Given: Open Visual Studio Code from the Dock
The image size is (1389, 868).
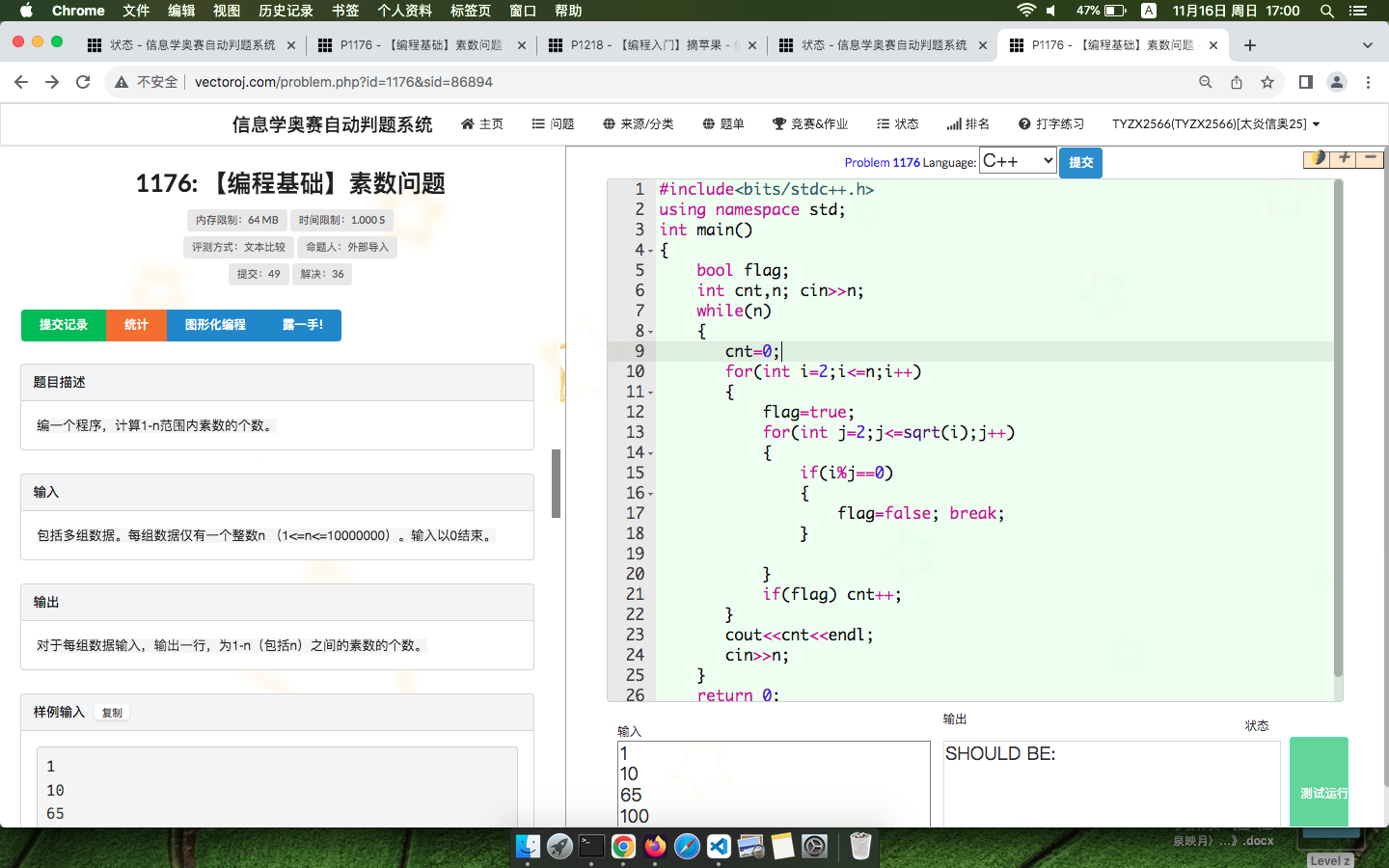Looking at the screenshot, I should coord(718,847).
